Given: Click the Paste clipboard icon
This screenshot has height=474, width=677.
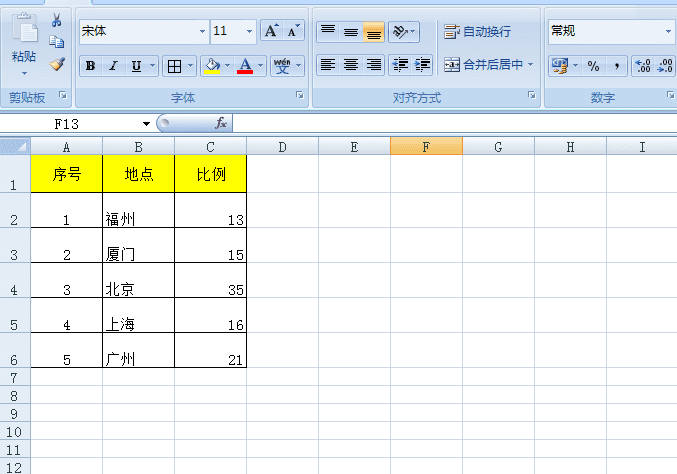Looking at the screenshot, I should point(25,28).
